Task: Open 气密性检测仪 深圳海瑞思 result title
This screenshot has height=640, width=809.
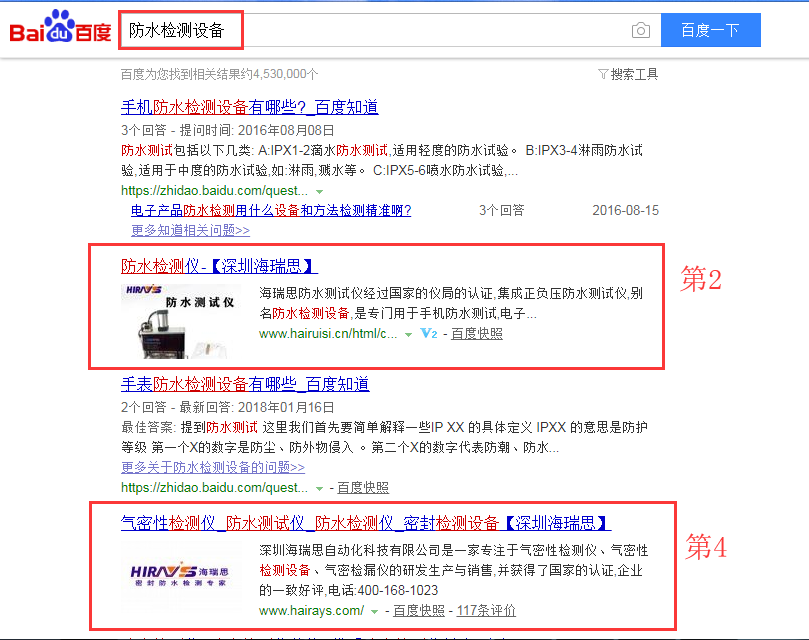Action: click(365, 523)
